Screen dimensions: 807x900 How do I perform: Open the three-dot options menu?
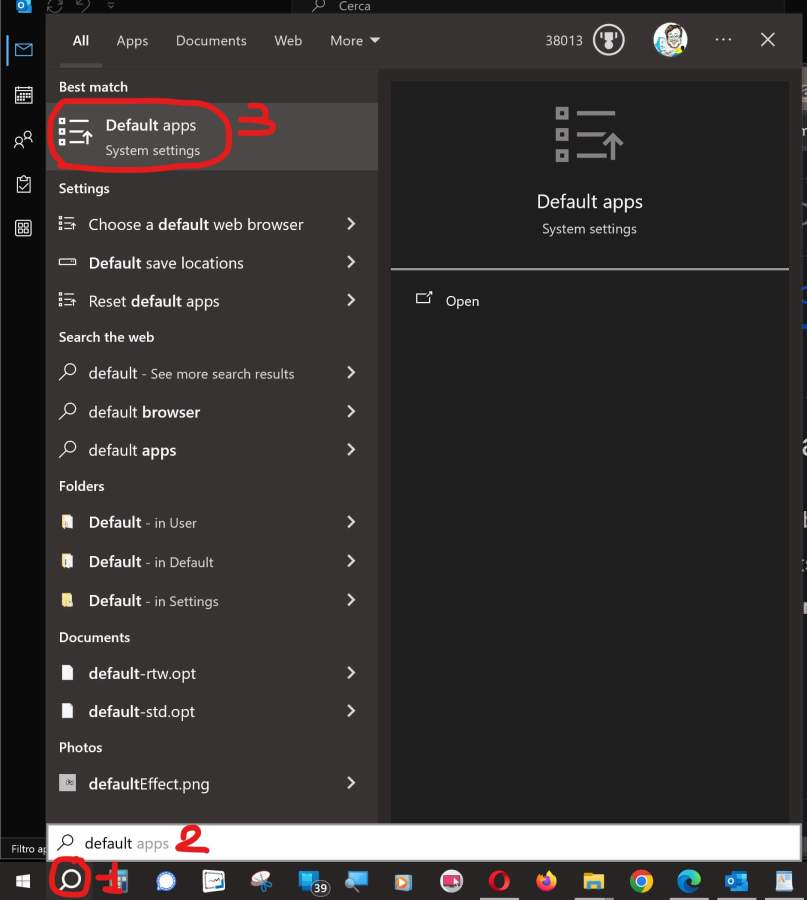724,40
